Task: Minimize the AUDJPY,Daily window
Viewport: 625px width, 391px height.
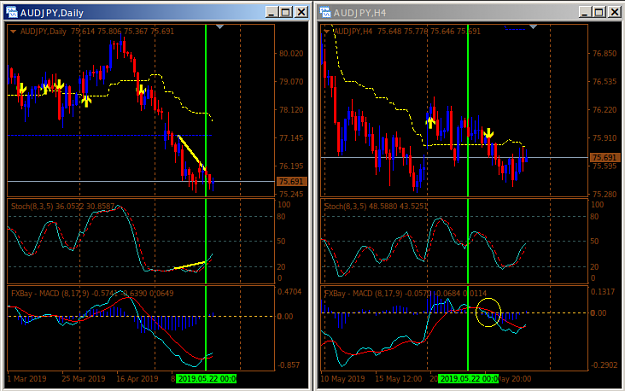Action: pyautogui.click(x=271, y=12)
